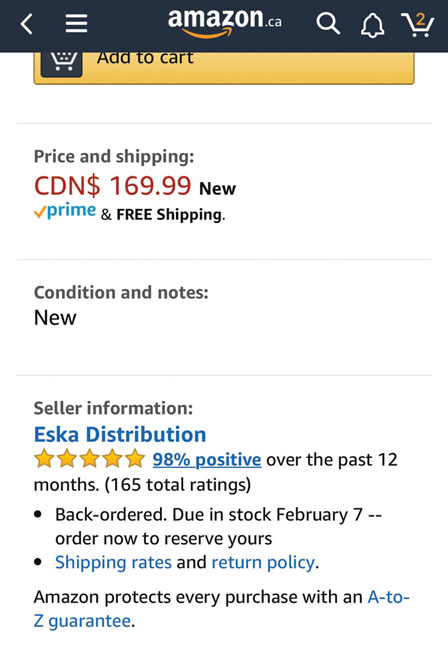Click the Condition and notes heading
448x651 pixels.
pyautogui.click(x=121, y=292)
